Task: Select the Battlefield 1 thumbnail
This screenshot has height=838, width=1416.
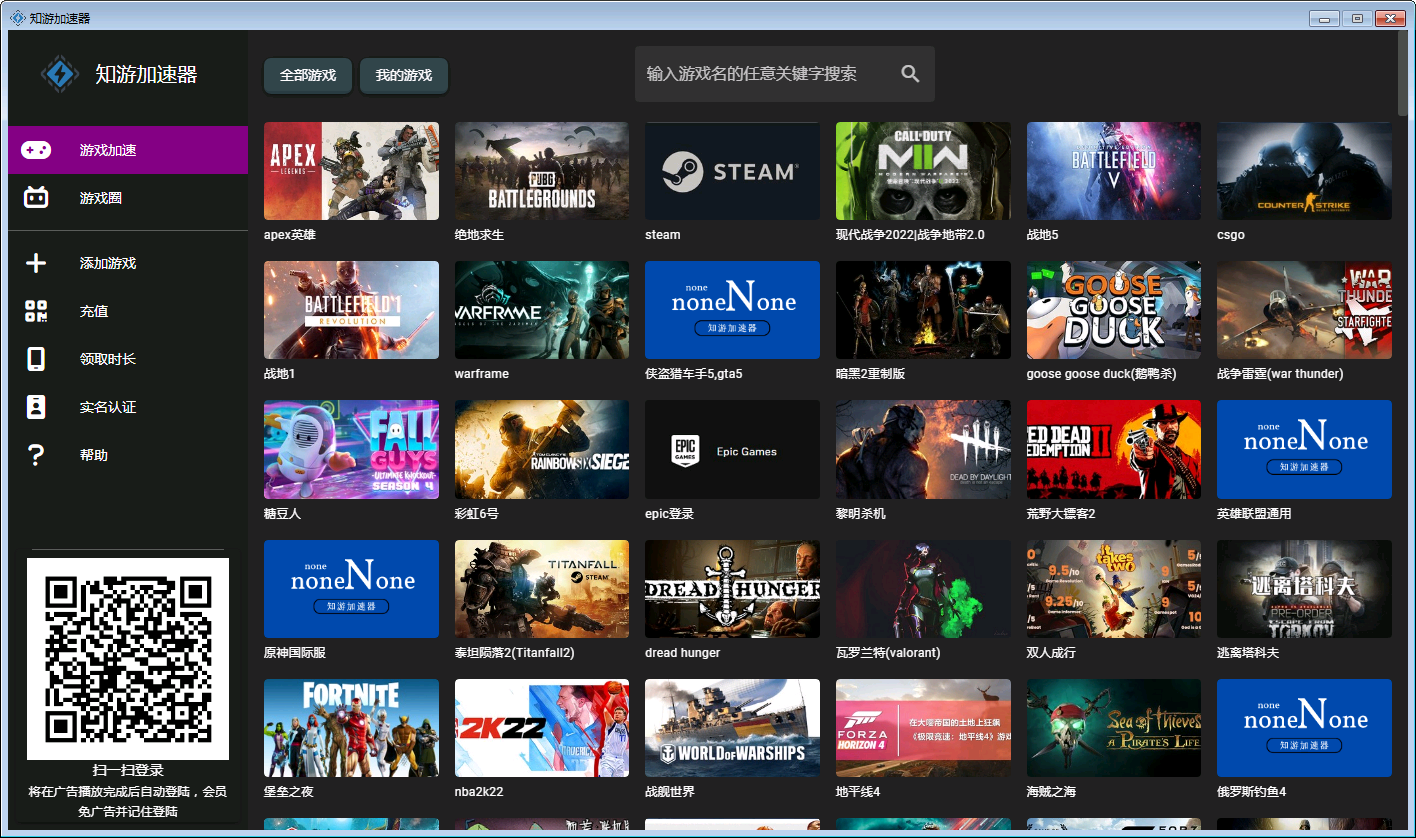Action: pos(351,310)
